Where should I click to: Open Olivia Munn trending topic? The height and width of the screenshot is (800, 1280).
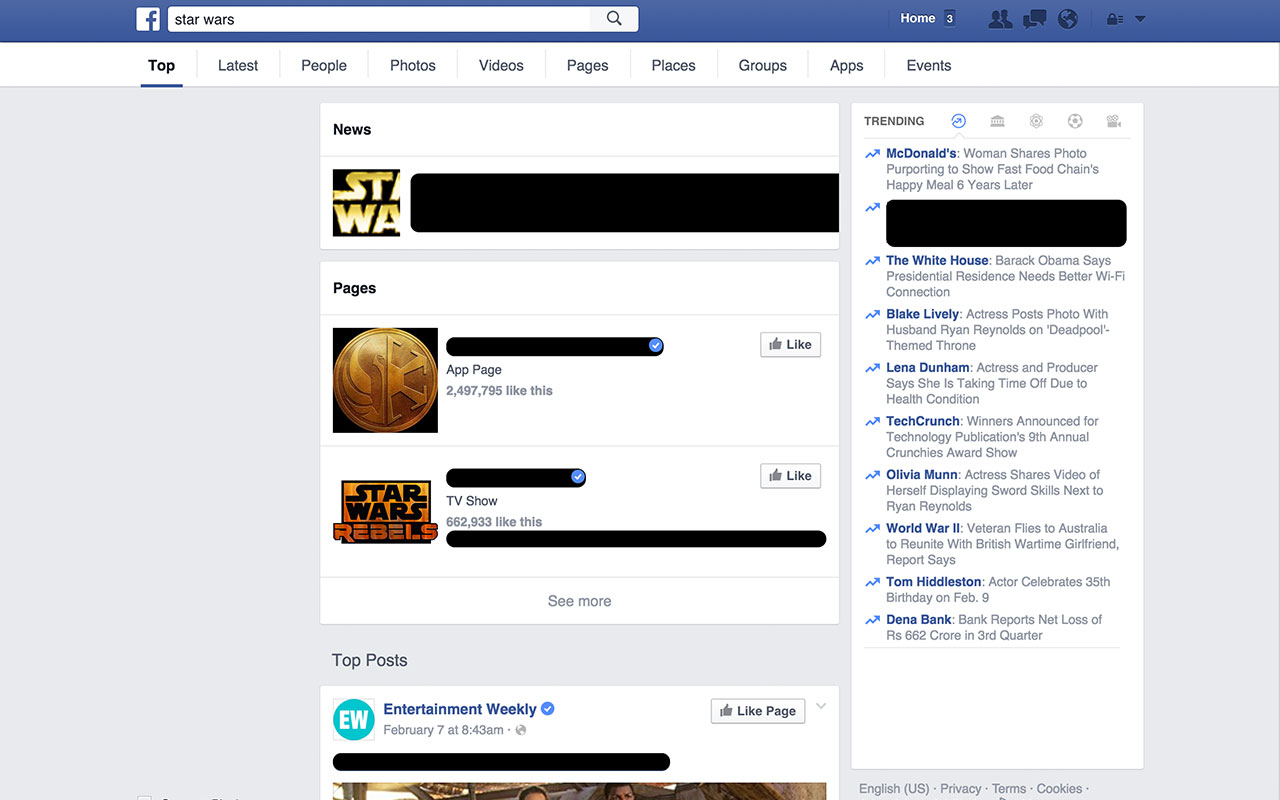coord(923,474)
